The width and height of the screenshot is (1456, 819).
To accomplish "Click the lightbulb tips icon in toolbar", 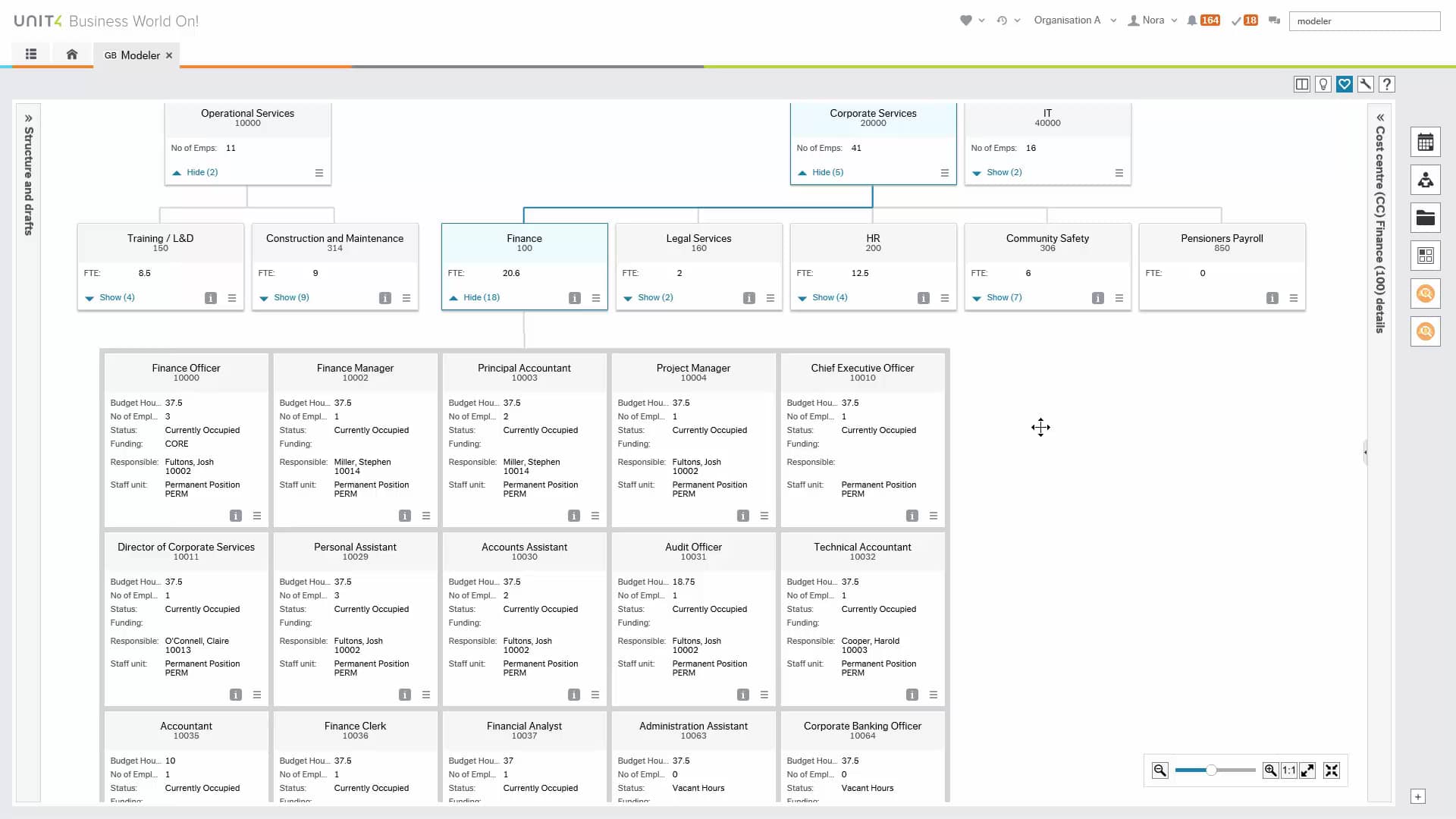I will [x=1323, y=84].
